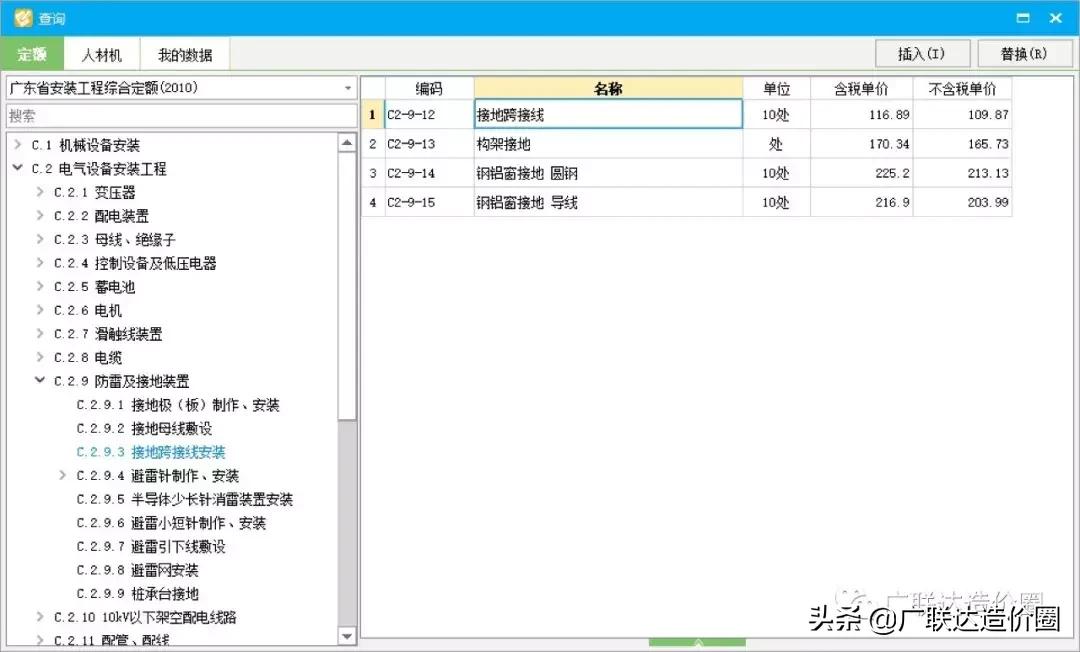Viewport: 1080px width, 652px height.
Task: Expand the C.2.9.4 避雷针制作、安装 node
Action: [63, 475]
